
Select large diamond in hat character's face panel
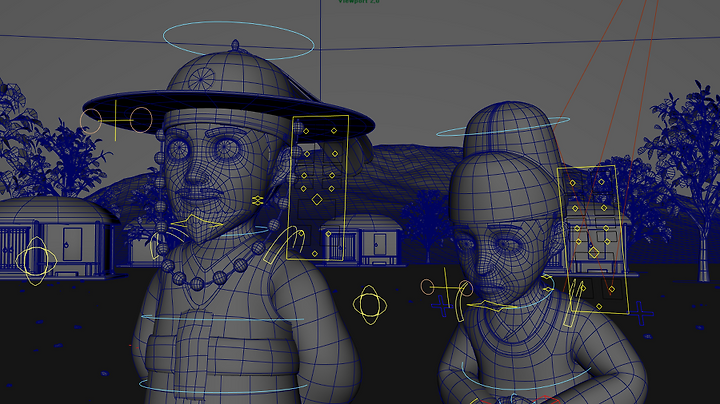click(x=317, y=199)
